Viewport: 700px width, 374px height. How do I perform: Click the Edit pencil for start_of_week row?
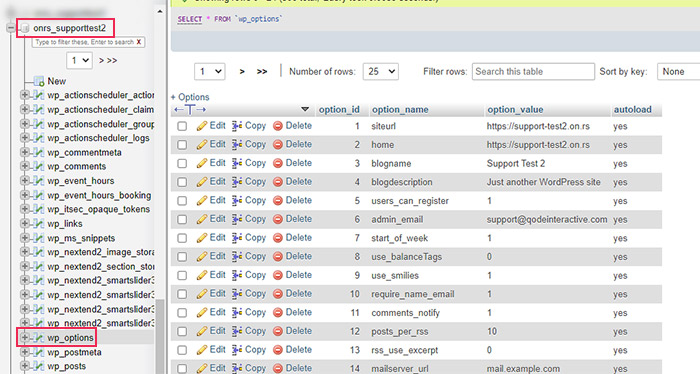tap(202, 238)
